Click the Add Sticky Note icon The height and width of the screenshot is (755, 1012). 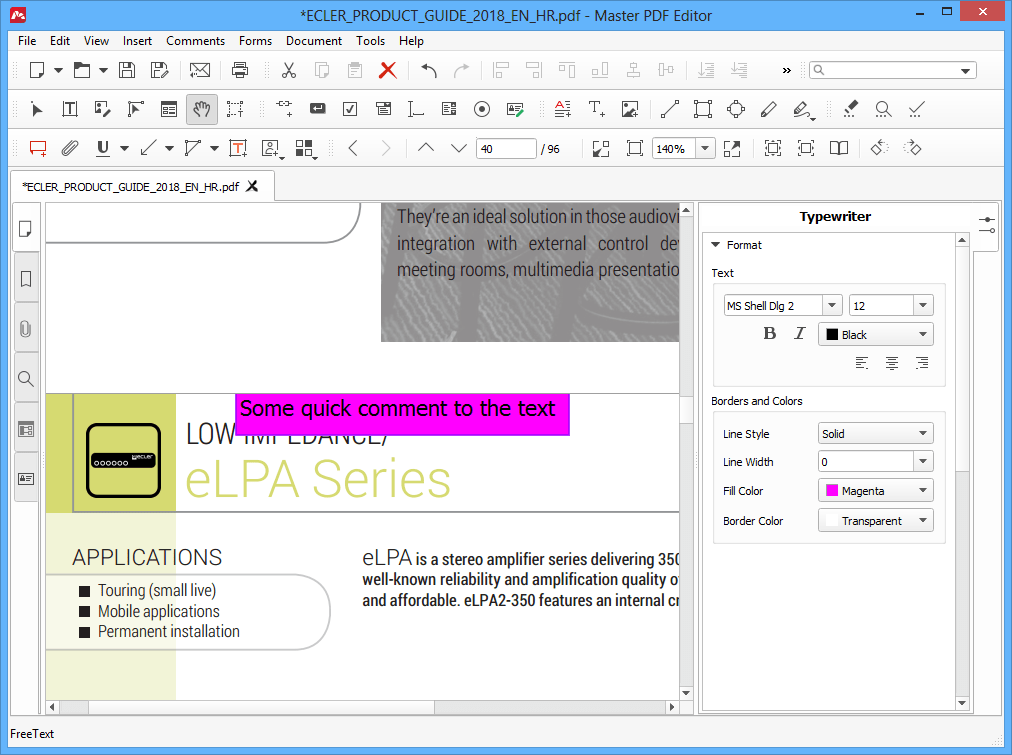(x=38, y=148)
